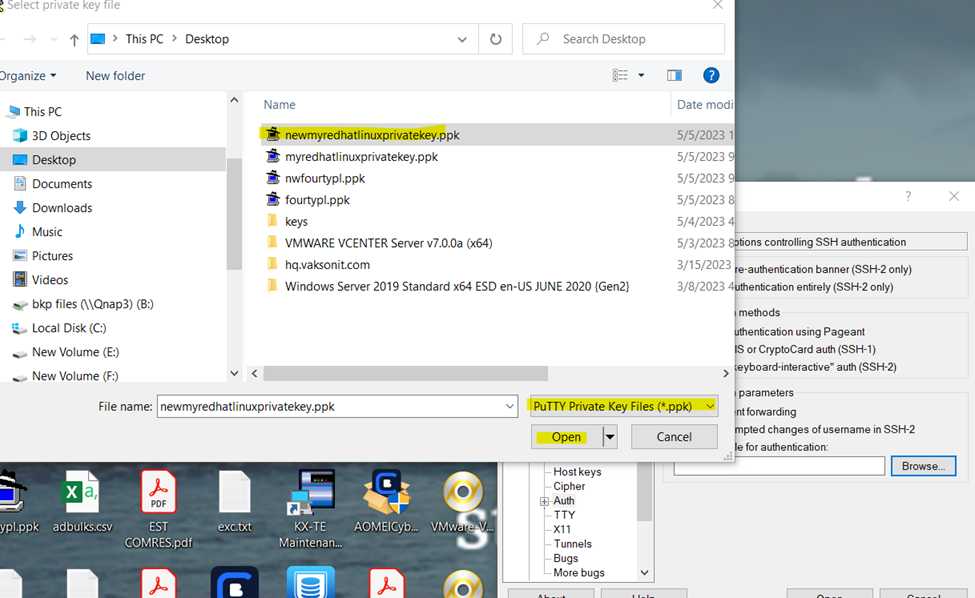Toggle the preview pane icon
975x598 pixels.
click(674, 76)
